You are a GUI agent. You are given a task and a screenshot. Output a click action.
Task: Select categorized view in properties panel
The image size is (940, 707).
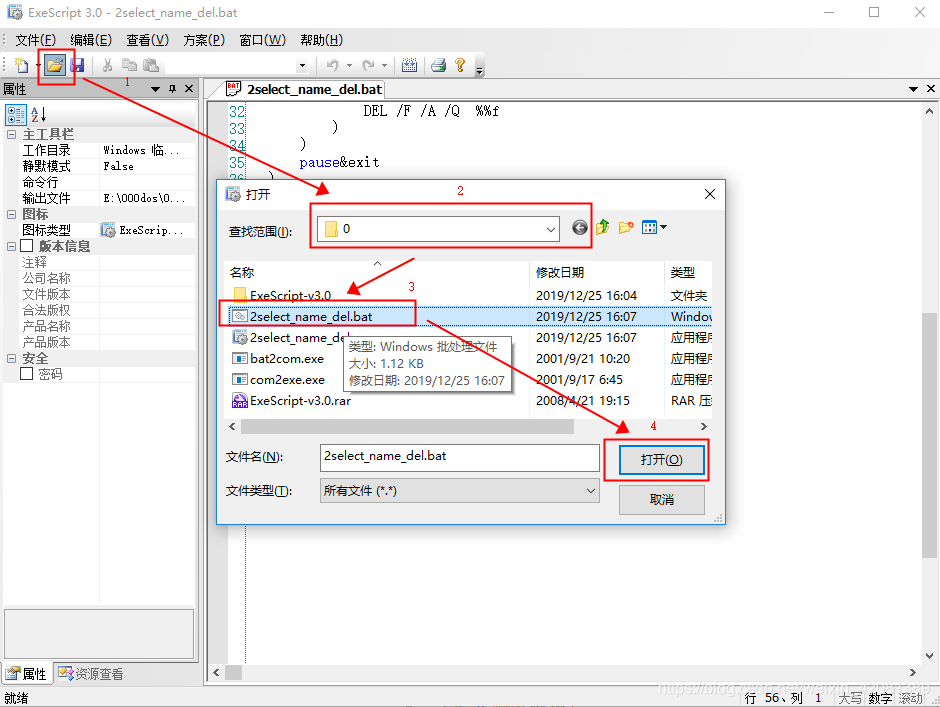[16, 115]
